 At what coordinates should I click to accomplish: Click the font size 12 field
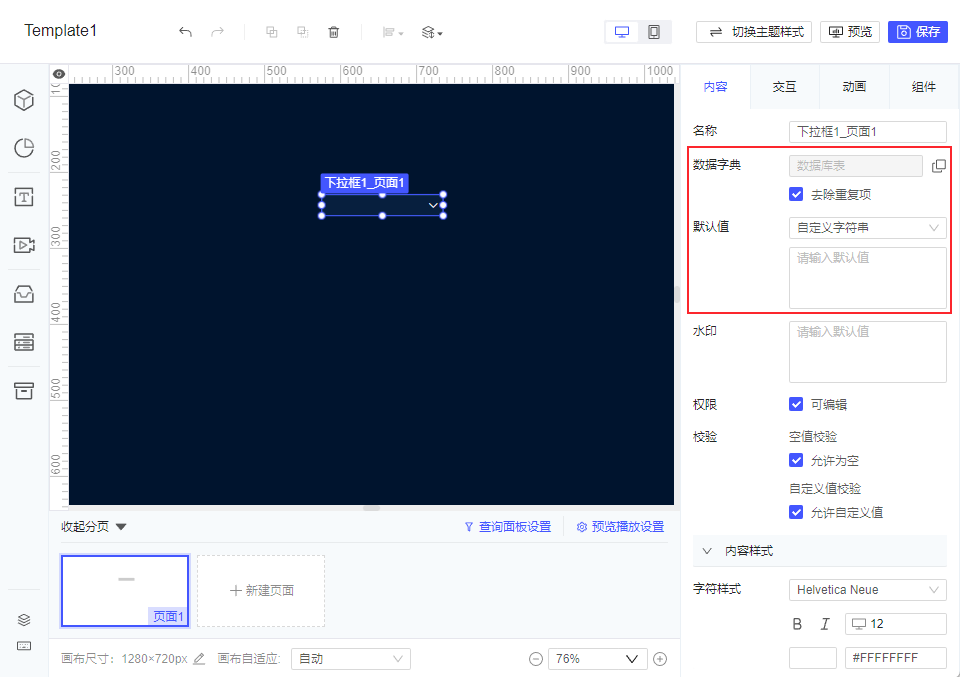[x=896, y=624]
